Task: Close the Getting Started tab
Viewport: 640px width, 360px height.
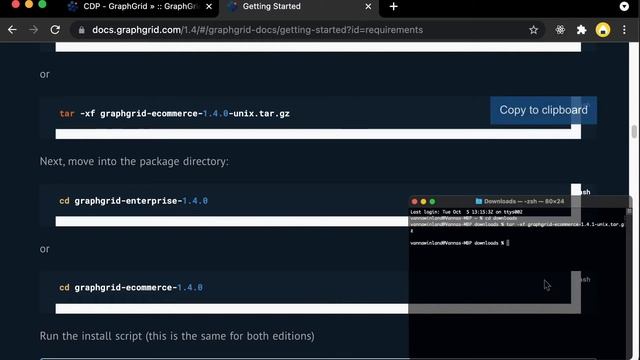Action: tap(368, 7)
